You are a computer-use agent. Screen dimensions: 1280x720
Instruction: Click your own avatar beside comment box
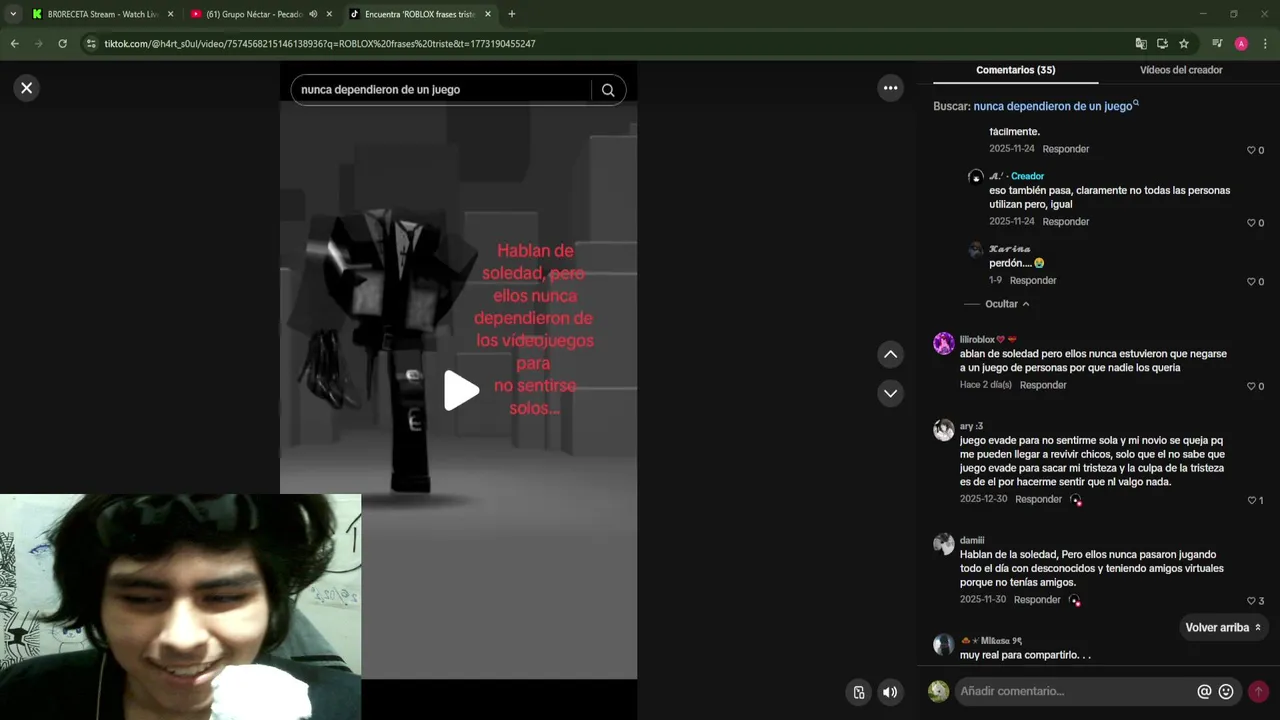point(938,691)
